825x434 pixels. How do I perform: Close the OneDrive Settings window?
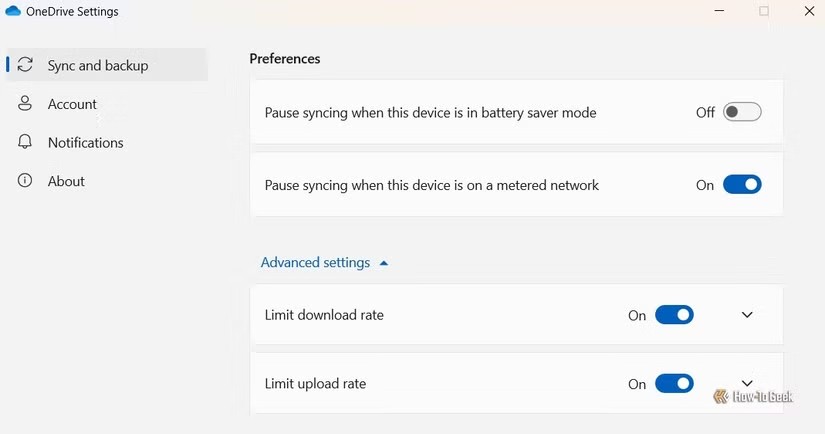click(809, 11)
